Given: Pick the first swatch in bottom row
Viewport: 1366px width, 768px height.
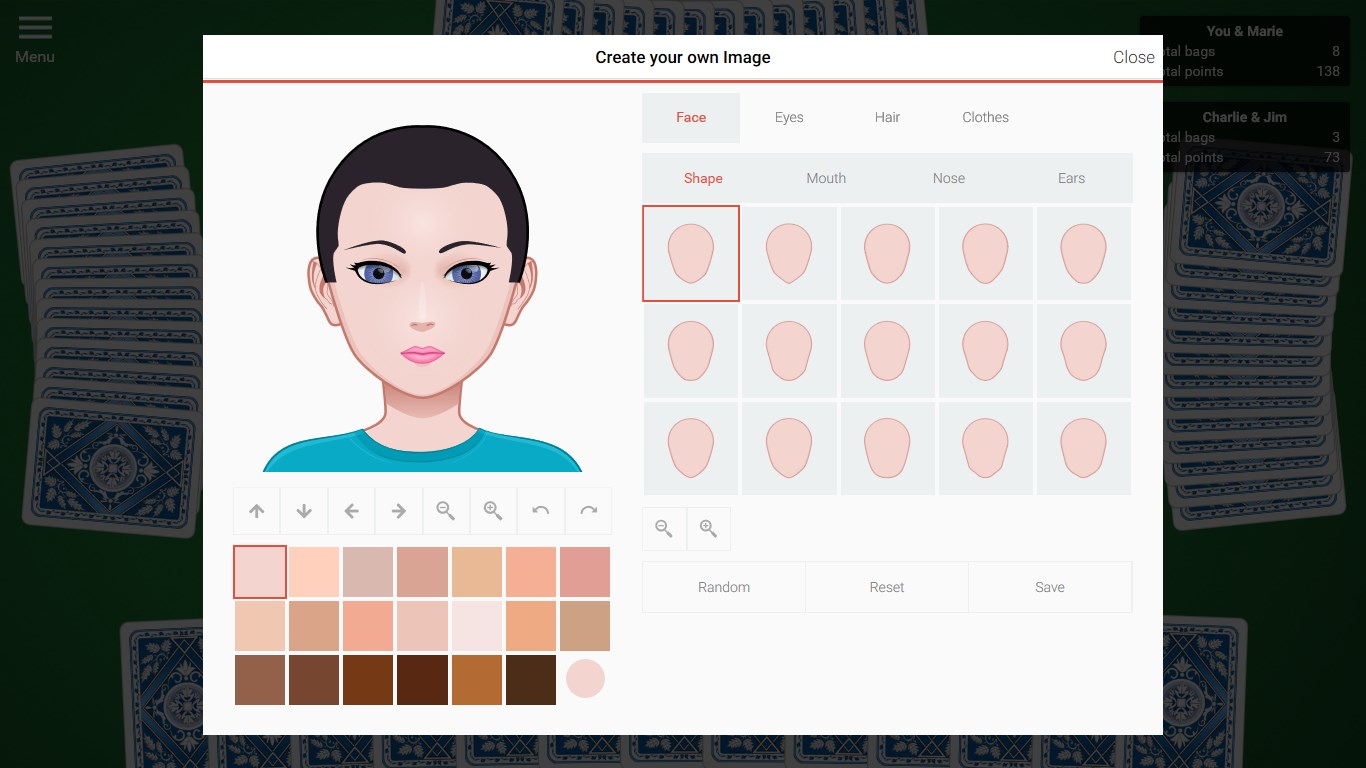Looking at the screenshot, I should pyautogui.click(x=260, y=680).
